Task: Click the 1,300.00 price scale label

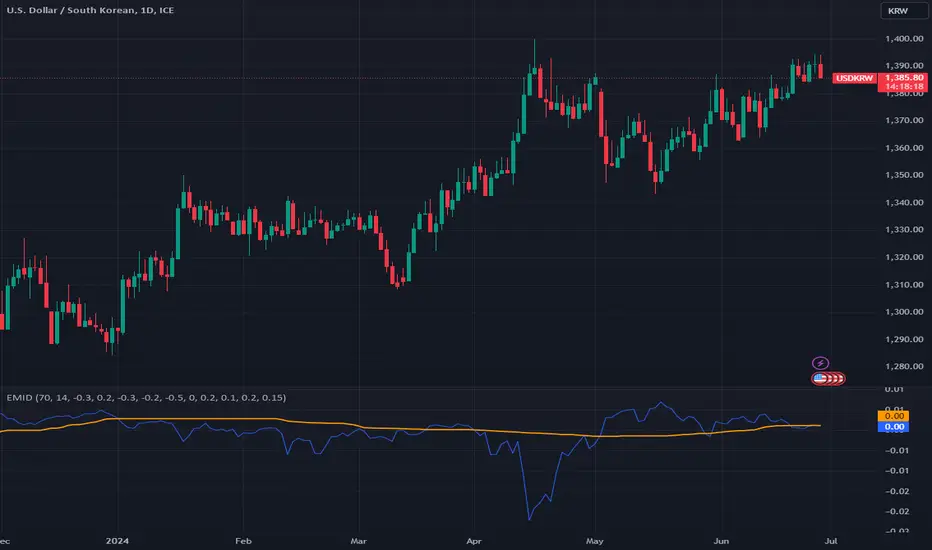Action: [904, 312]
